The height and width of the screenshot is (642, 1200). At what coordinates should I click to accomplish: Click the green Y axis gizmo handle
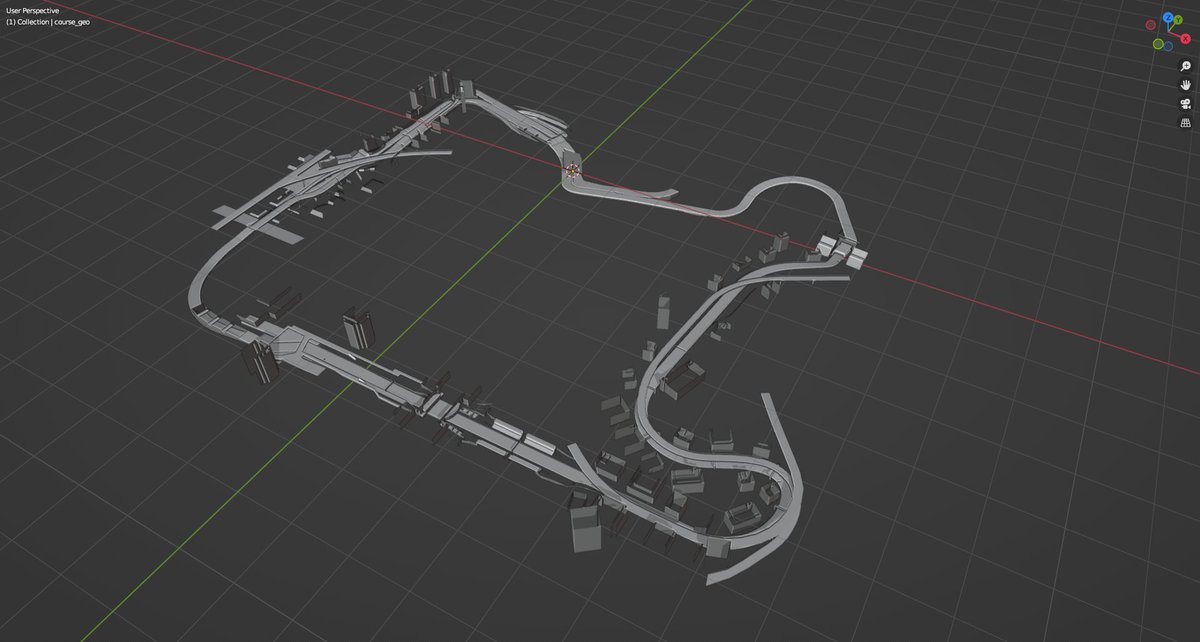(1178, 20)
